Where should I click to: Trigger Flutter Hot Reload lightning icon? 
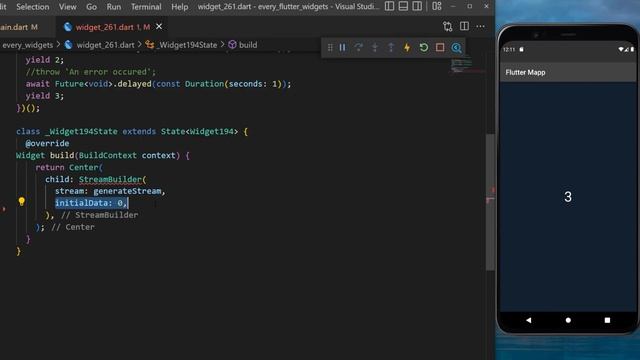(x=407, y=48)
